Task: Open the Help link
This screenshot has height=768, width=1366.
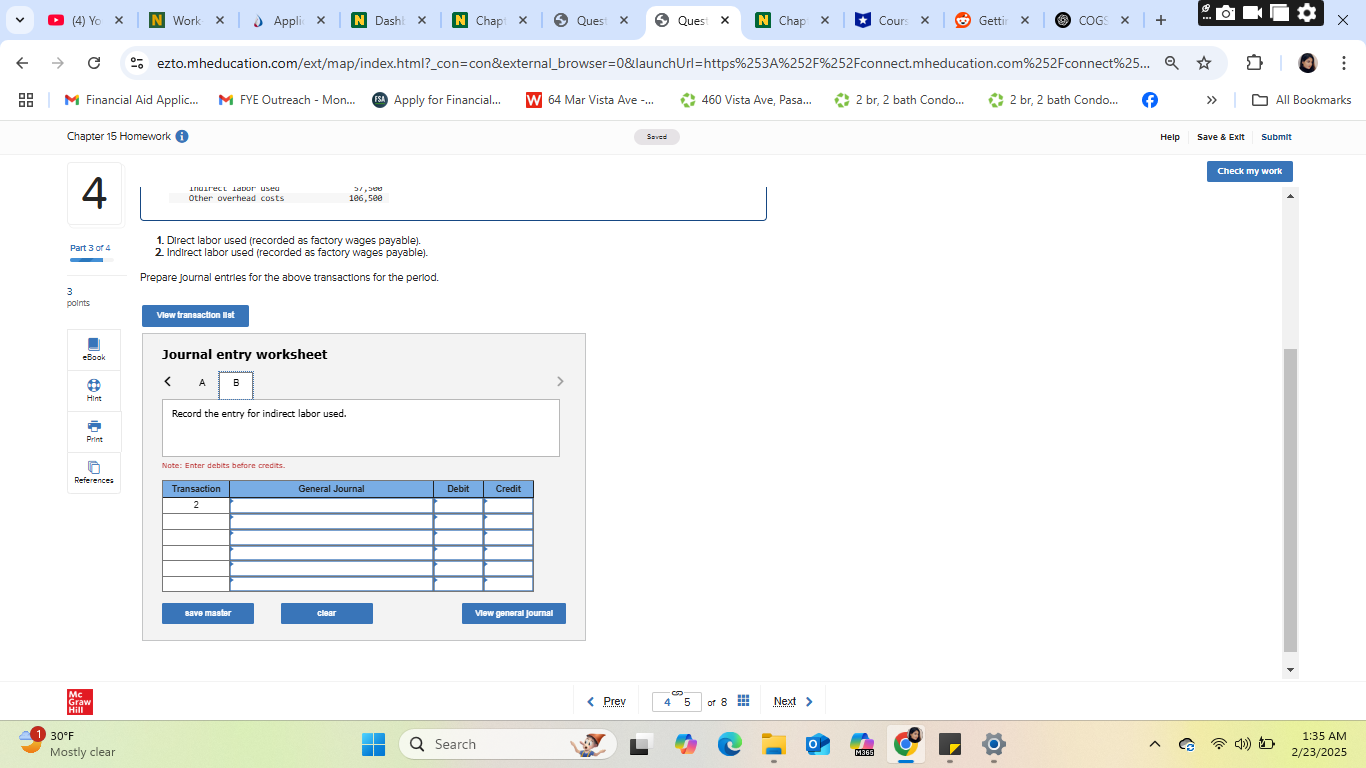Action: pos(1170,137)
